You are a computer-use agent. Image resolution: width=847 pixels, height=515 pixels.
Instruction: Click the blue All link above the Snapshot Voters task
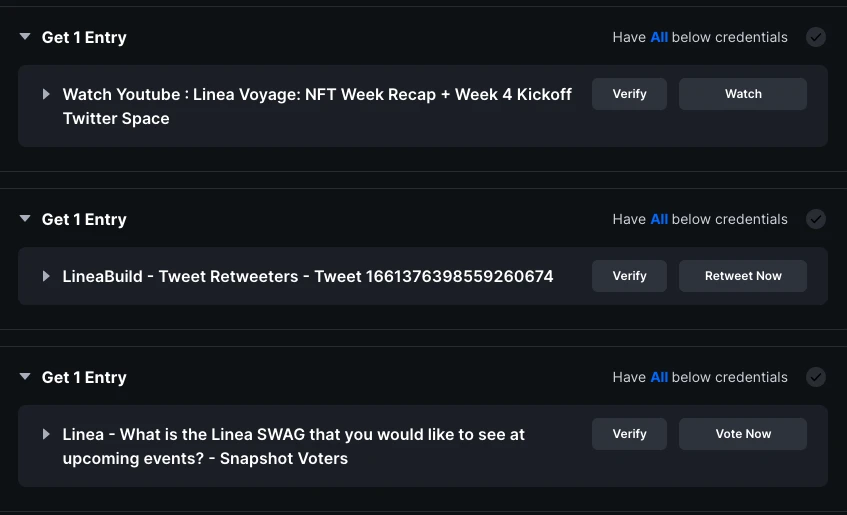coord(659,377)
